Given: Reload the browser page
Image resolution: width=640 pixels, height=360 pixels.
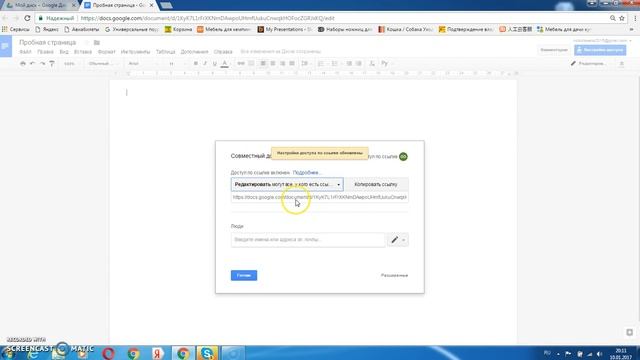Looking at the screenshot, I should 27,18.
